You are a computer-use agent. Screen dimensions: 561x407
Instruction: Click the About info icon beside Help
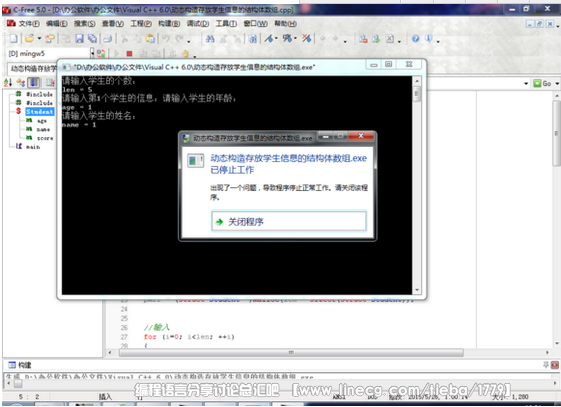pos(429,38)
